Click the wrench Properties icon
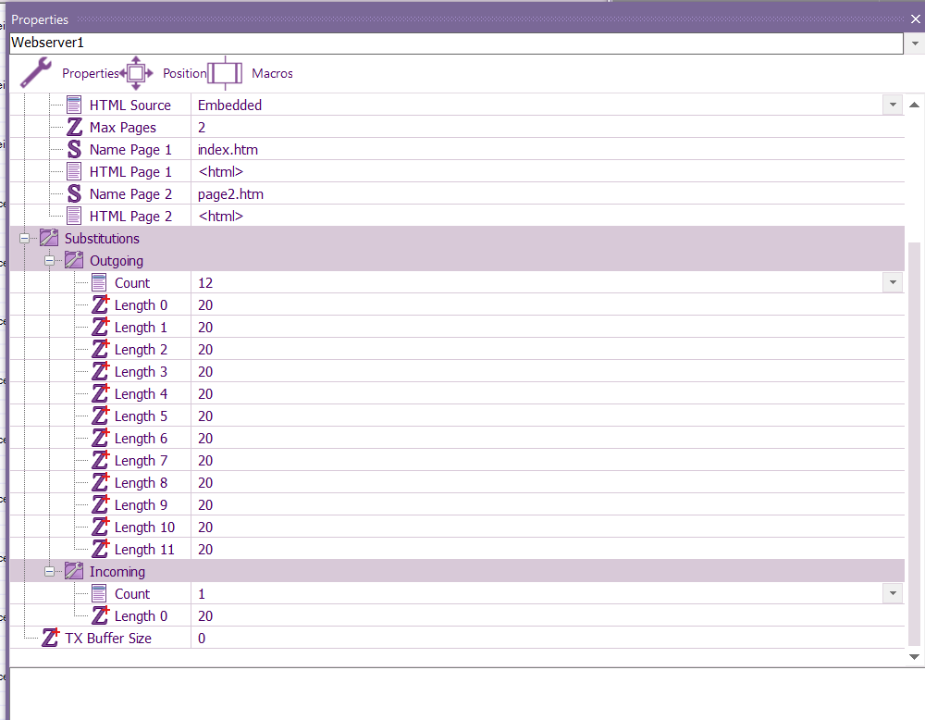The image size is (925, 720). click(x=36, y=73)
